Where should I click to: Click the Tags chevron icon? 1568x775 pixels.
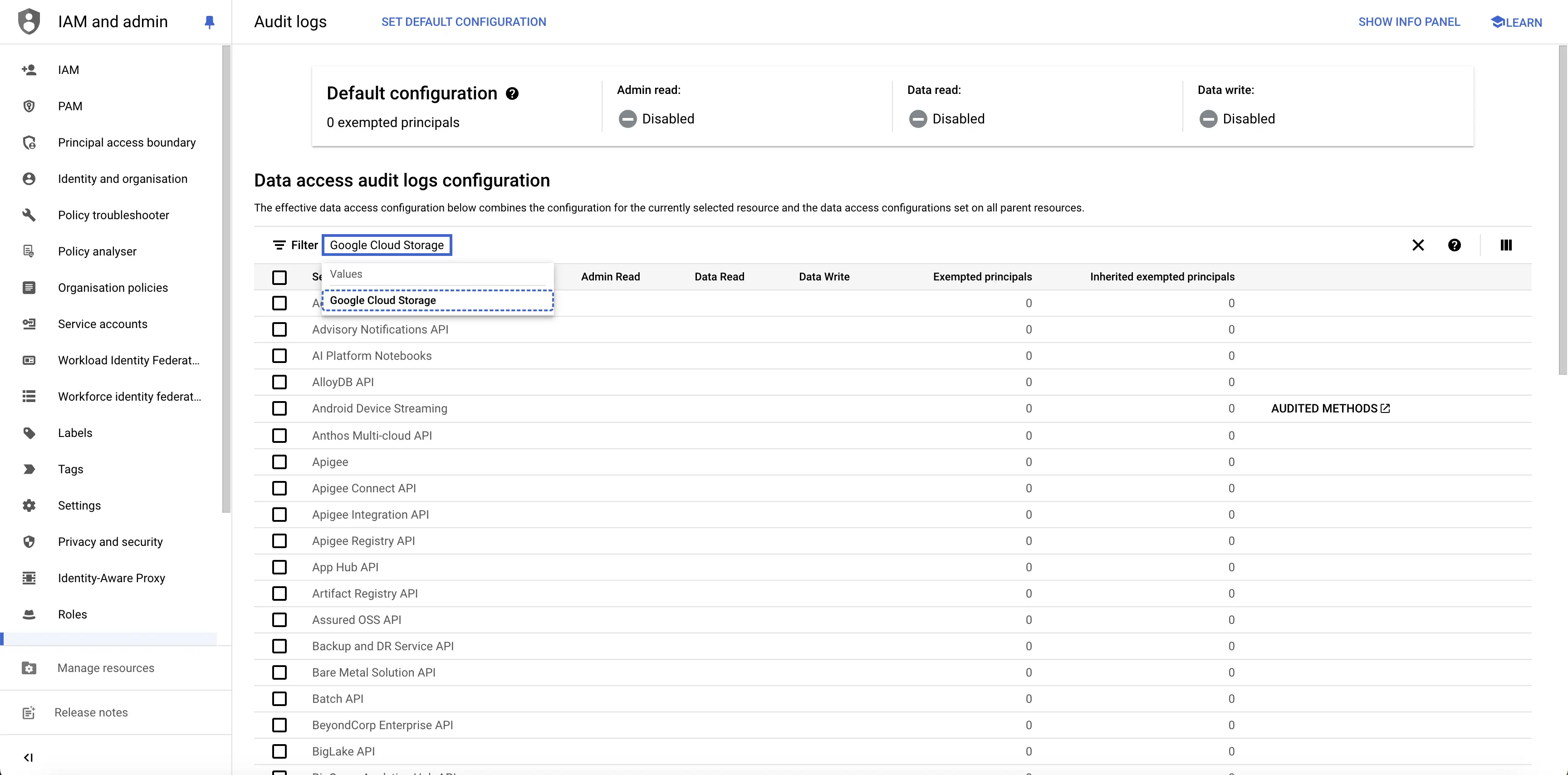click(x=29, y=469)
